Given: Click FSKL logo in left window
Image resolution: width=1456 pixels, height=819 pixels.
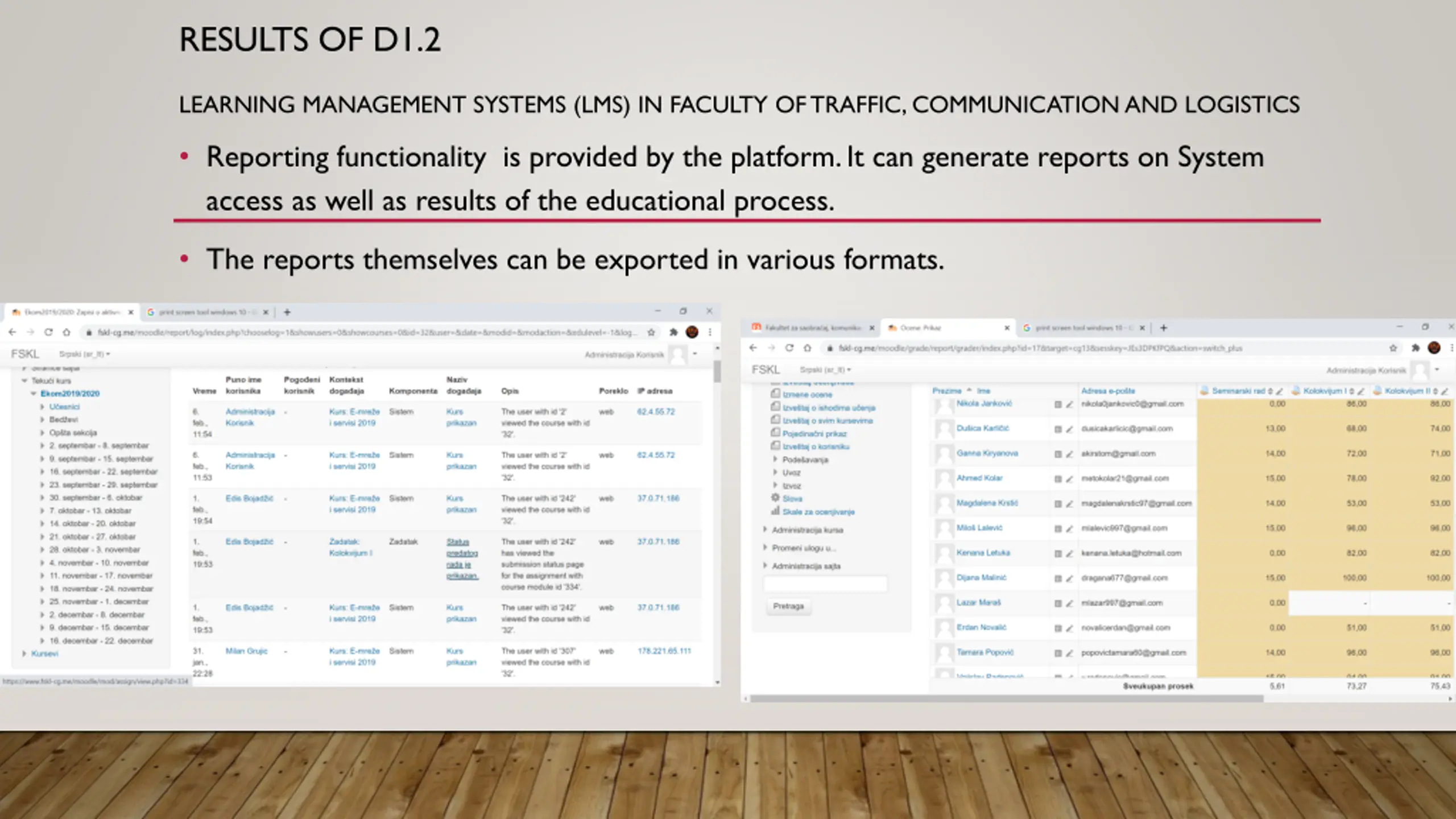Looking at the screenshot, I should tap(25, 354).
